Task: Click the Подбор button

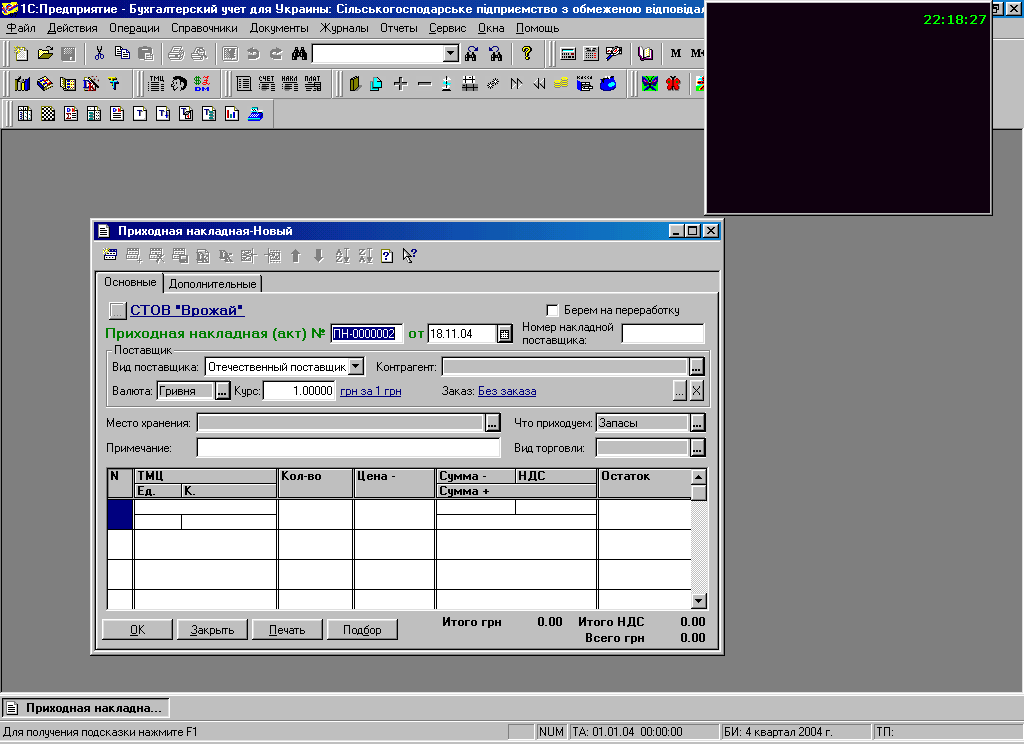Action: [x=362, y=630]
